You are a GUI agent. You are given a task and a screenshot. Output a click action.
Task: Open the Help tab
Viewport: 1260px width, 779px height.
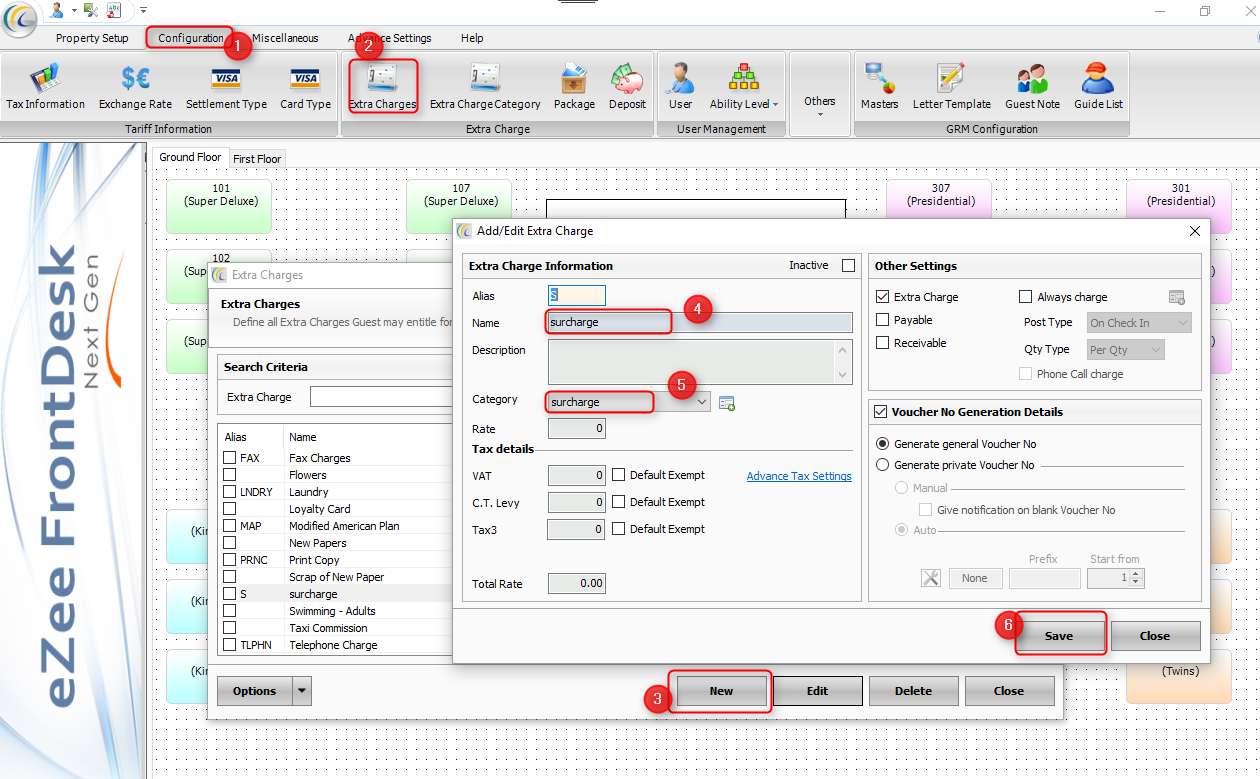[472, 38]
